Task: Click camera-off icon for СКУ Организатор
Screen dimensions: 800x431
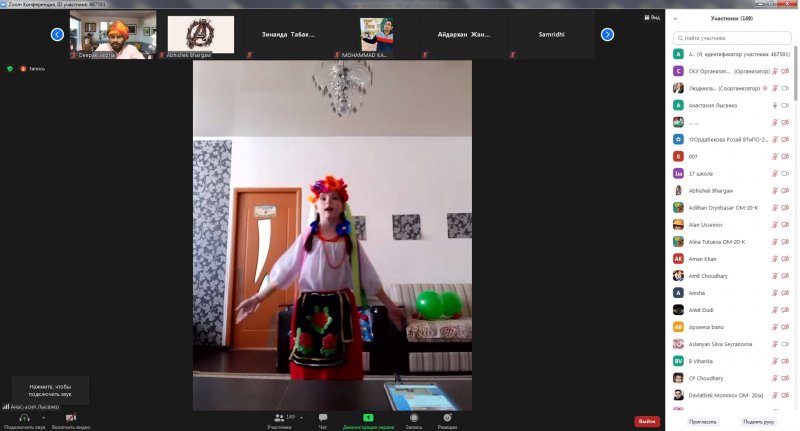Action: [x=785, y=71]
